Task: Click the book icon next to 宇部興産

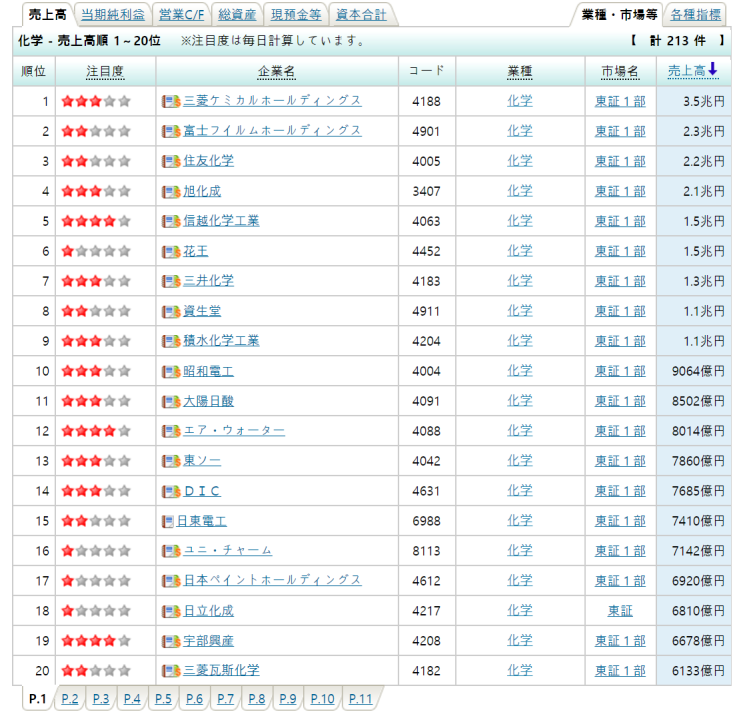Action: pyautogui.click(x=171, y=641)
